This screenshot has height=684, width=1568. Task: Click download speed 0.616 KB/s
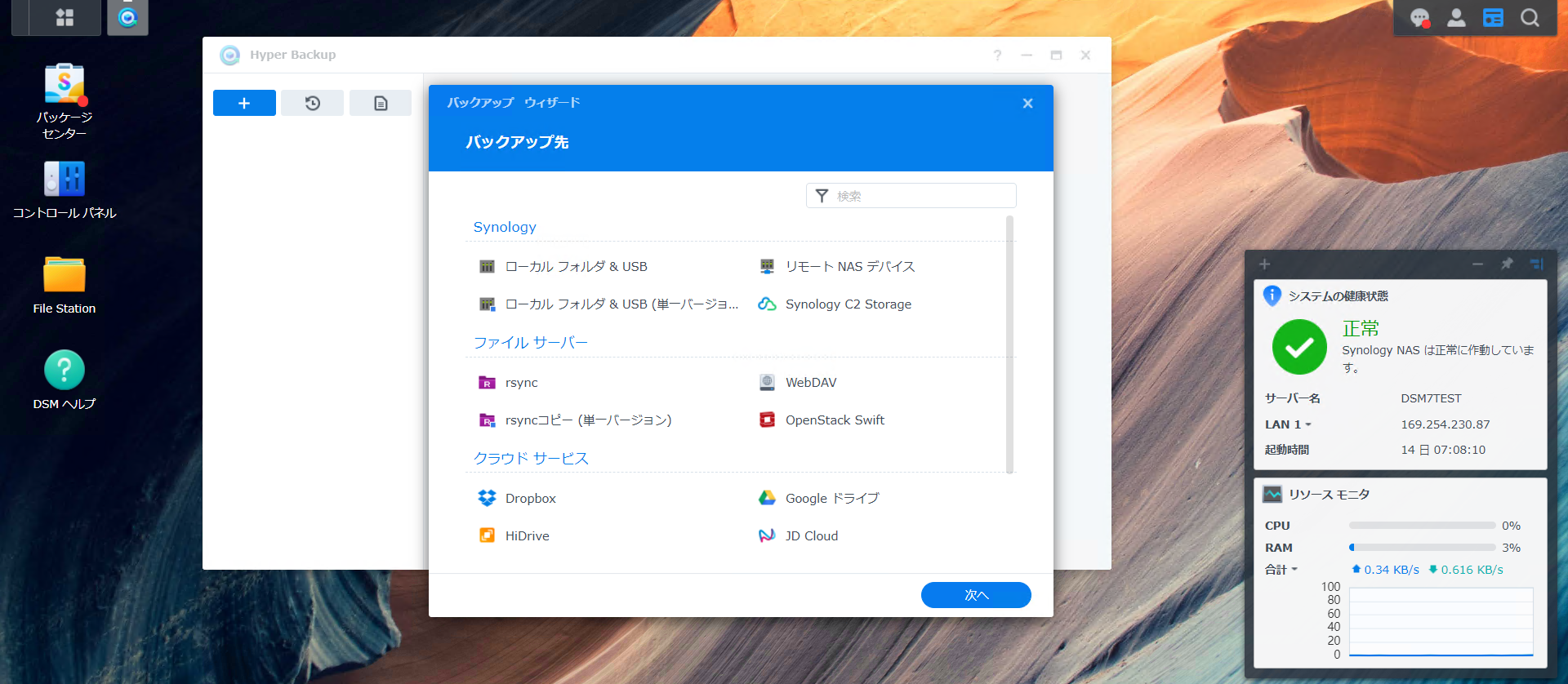(x=1466, y=570)
